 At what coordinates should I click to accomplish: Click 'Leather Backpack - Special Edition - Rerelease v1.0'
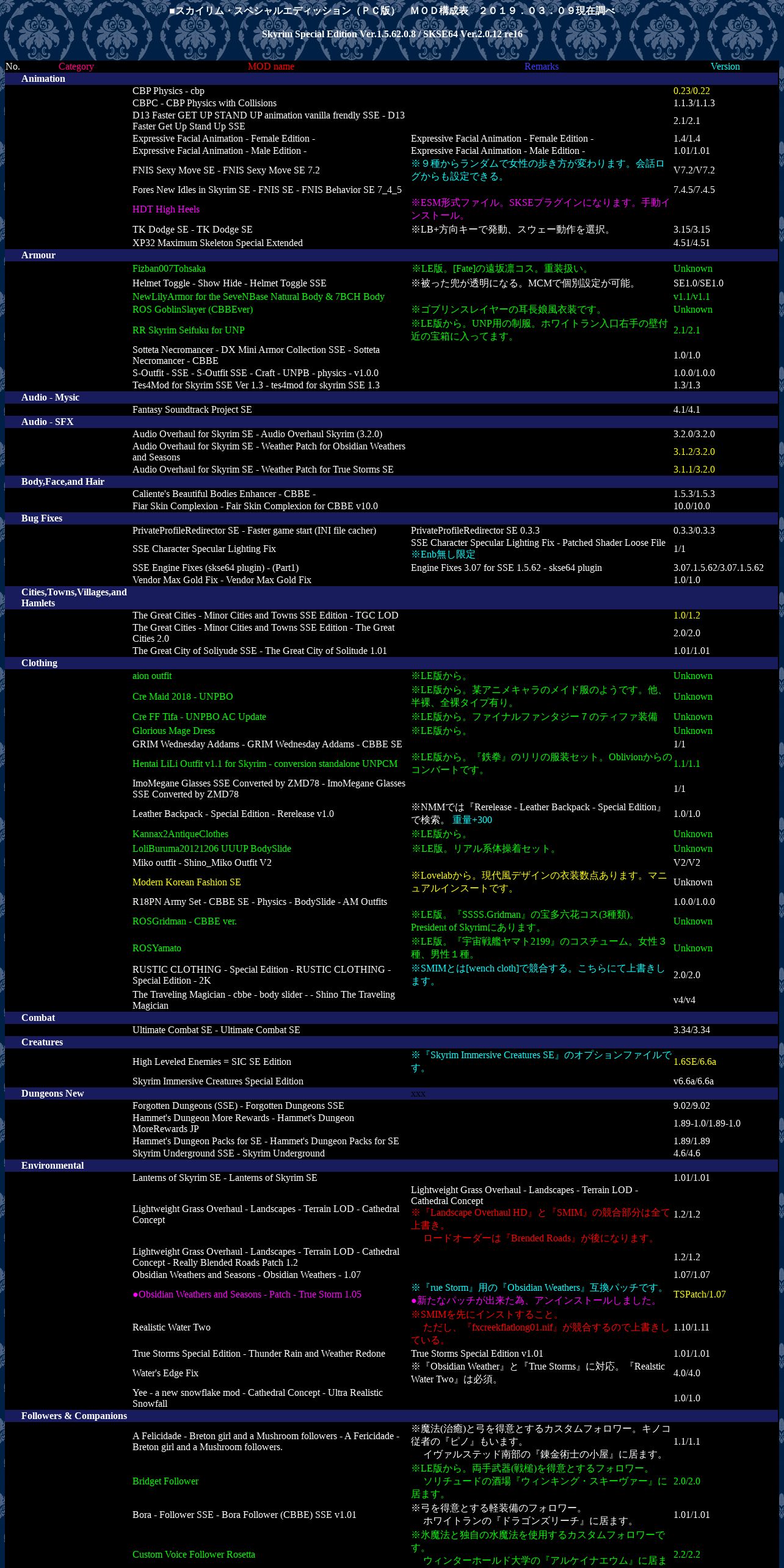click(233, 814)
